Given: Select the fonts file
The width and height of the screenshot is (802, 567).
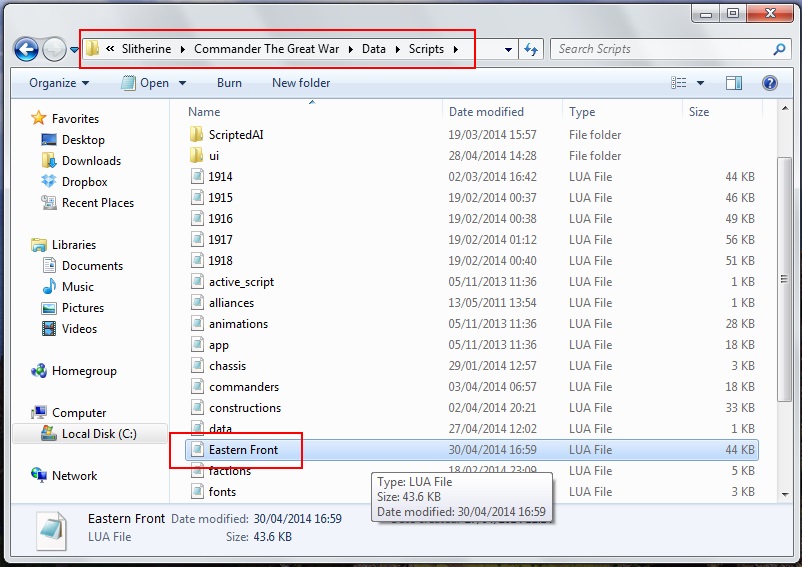Looking at the screenshot, I should click(x=222, y=492).
